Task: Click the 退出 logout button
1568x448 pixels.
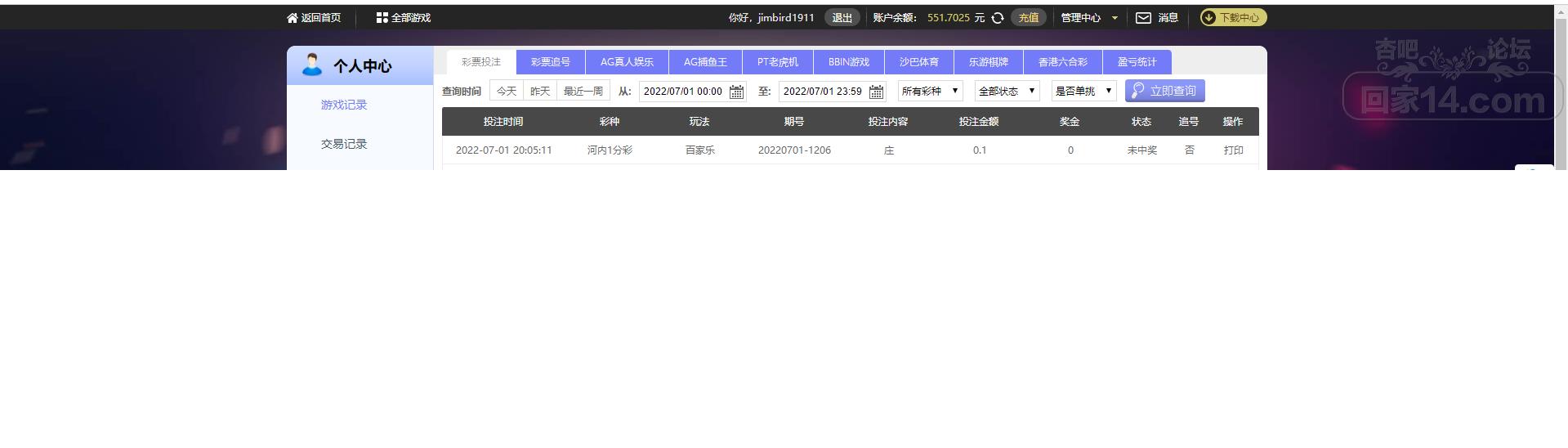Action: coord(842,17)
